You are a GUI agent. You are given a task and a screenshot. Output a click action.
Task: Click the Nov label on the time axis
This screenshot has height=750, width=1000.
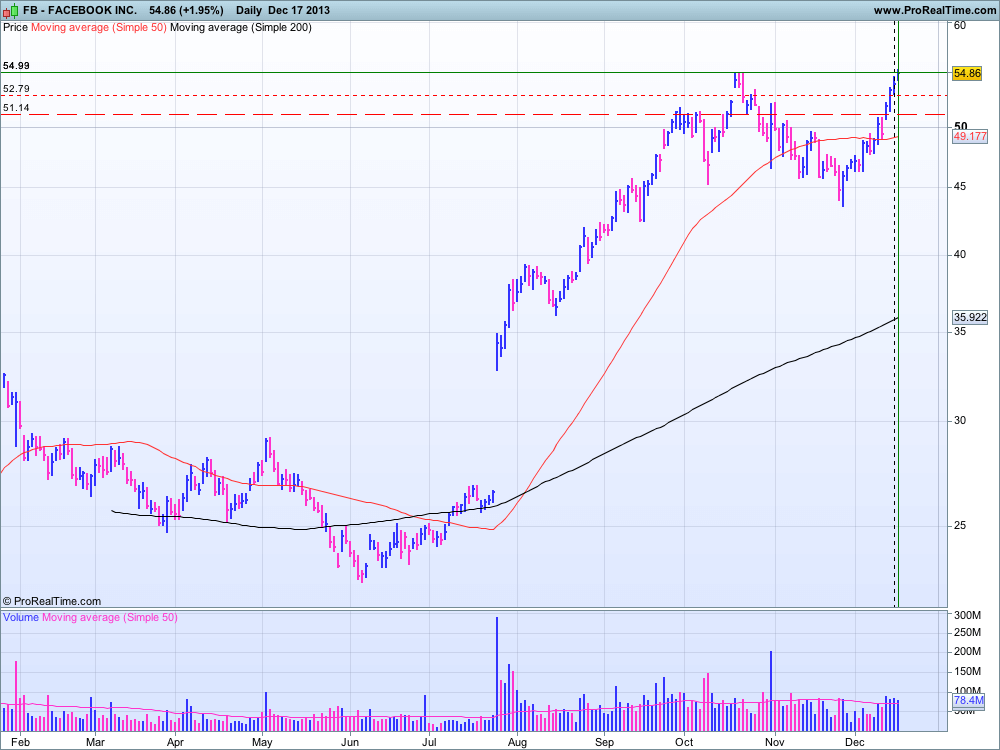tap(775, 742)
